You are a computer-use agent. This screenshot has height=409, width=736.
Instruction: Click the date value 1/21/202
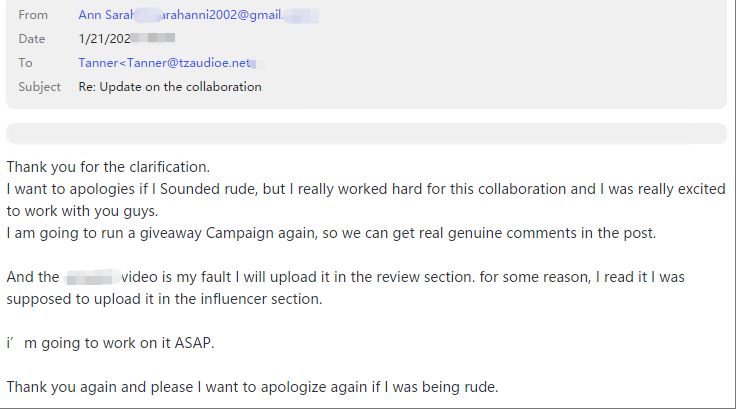point(105,39)
